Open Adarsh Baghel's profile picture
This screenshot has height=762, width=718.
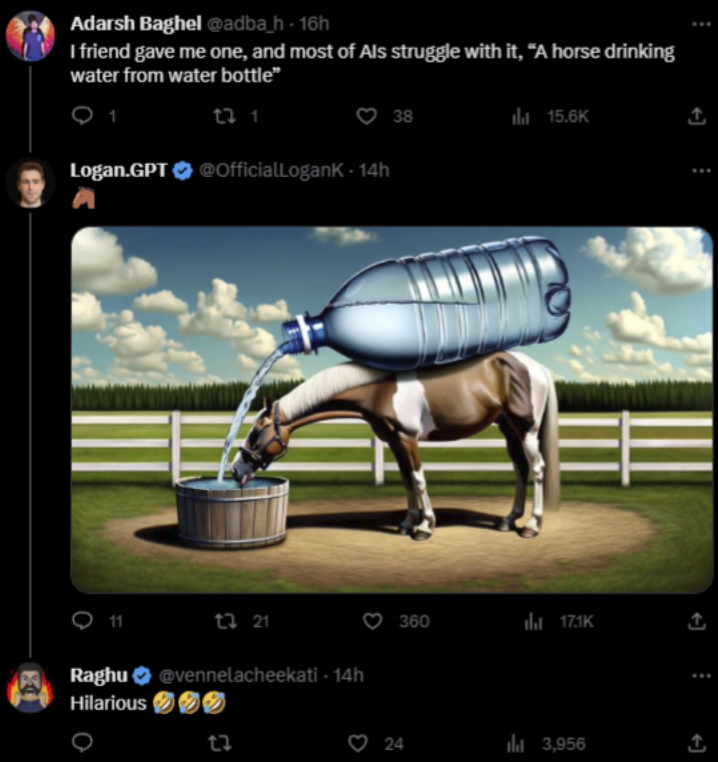[x=30, y=36]
